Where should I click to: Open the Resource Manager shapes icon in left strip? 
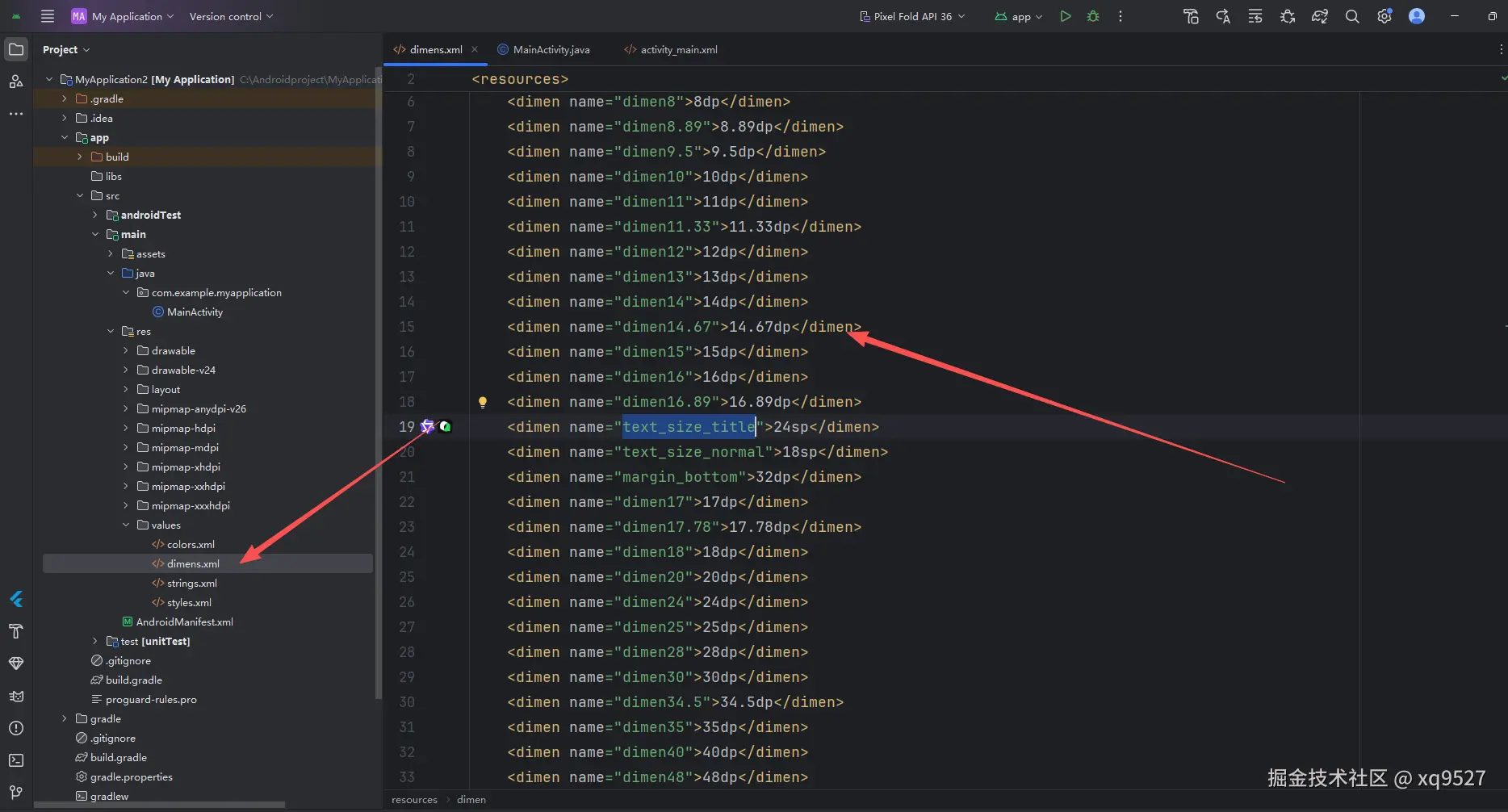point(16,82)
